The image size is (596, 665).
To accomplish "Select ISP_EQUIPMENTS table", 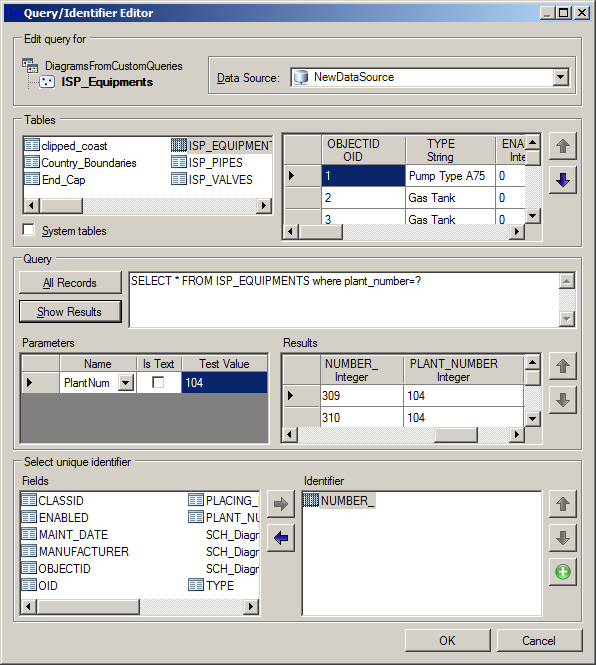I will [221, 146].
